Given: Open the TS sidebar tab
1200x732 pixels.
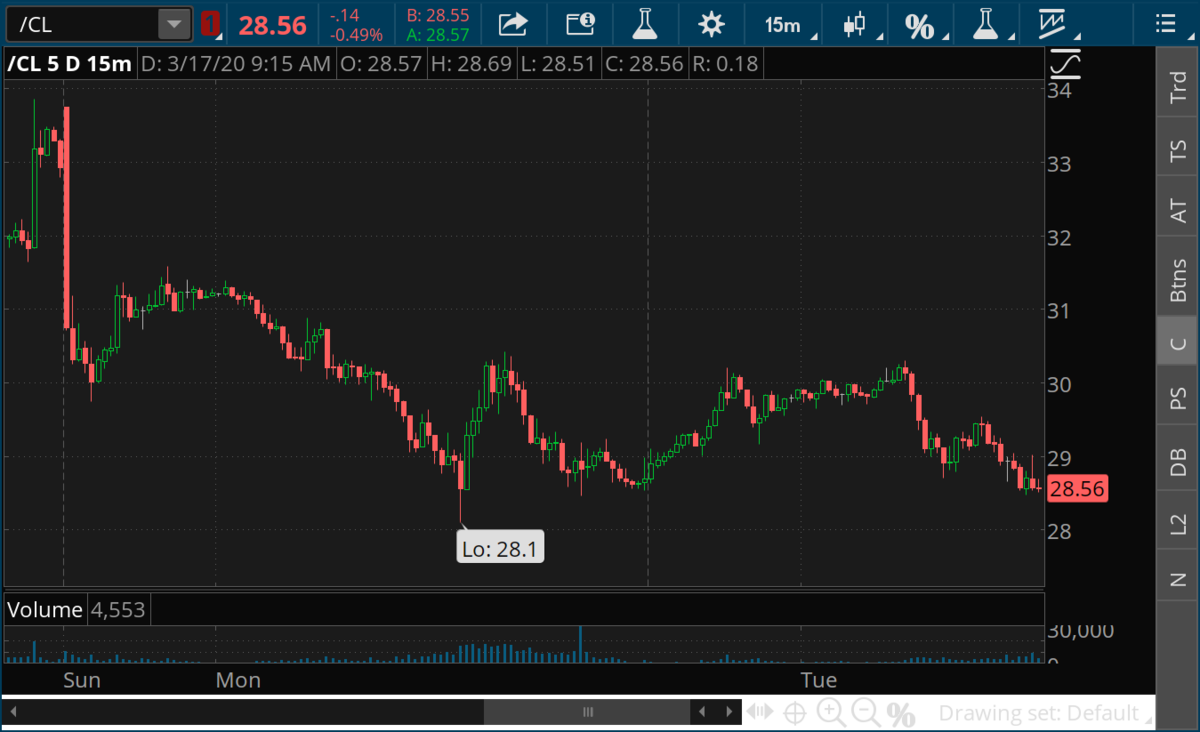Looking at the screenshot, I should coord(1178,151).
